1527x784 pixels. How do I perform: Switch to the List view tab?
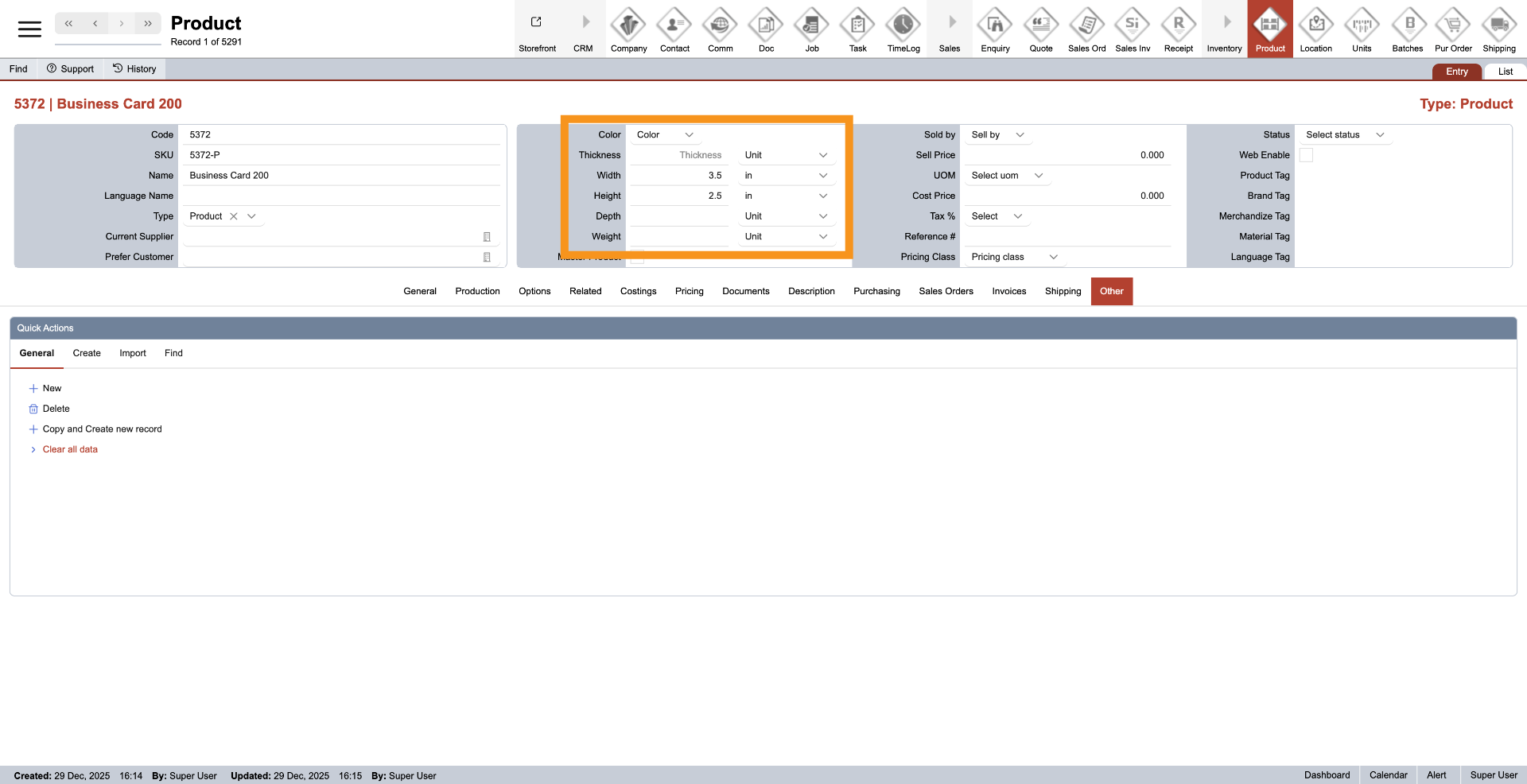click(x=1505, y=72)
